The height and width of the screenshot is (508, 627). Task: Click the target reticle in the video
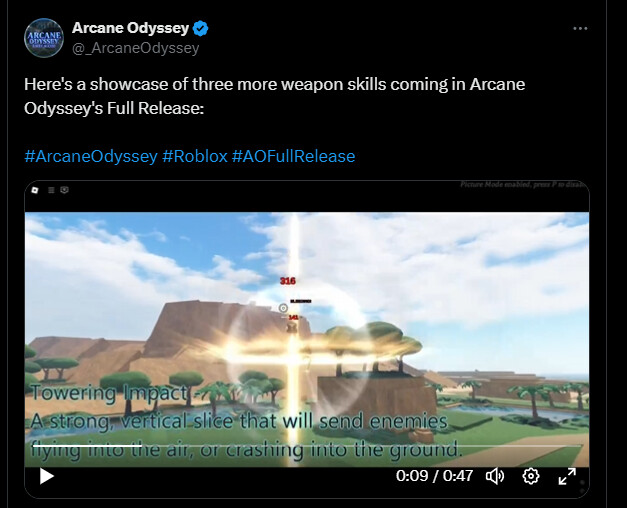(x=283, y=308)
